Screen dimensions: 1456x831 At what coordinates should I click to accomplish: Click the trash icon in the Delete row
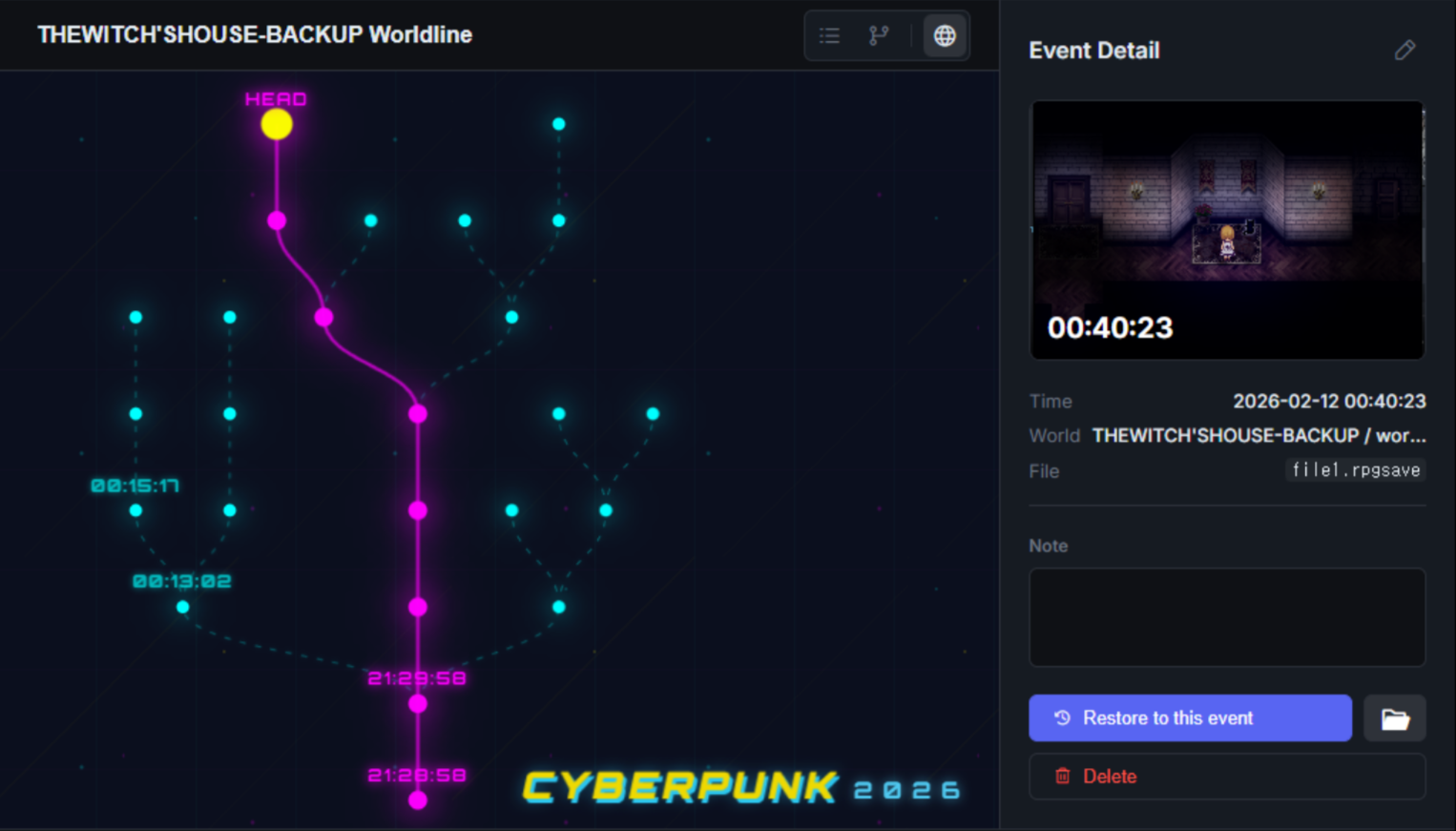[1061, 776]
